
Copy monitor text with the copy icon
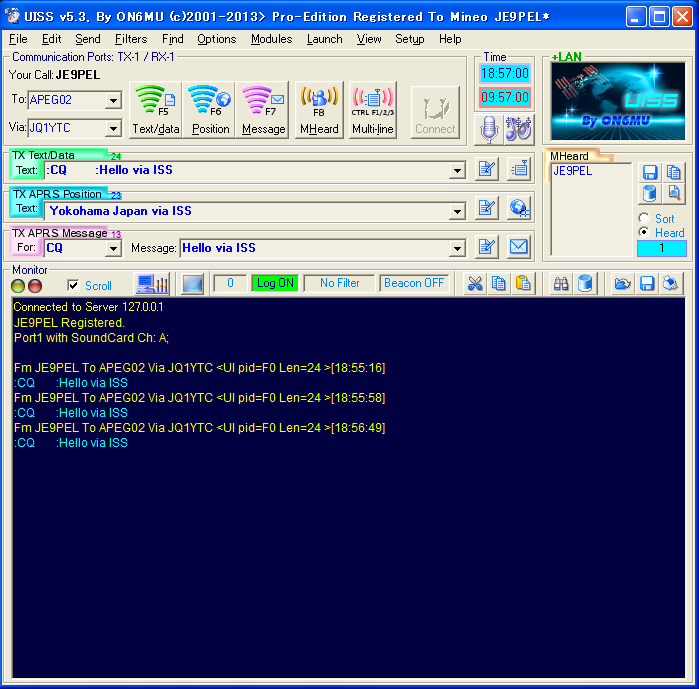(x=498, y=283)
